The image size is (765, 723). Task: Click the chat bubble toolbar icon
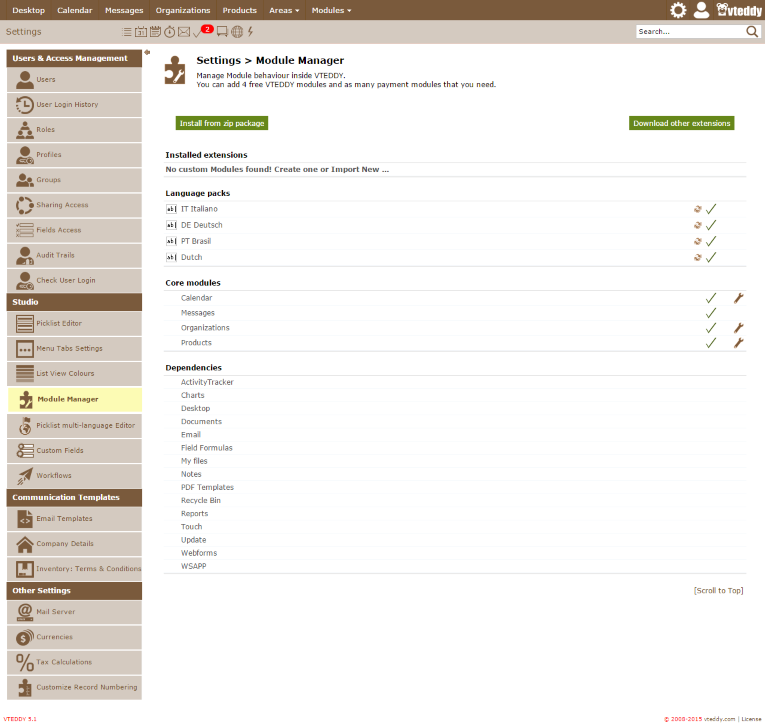[222, 32]
